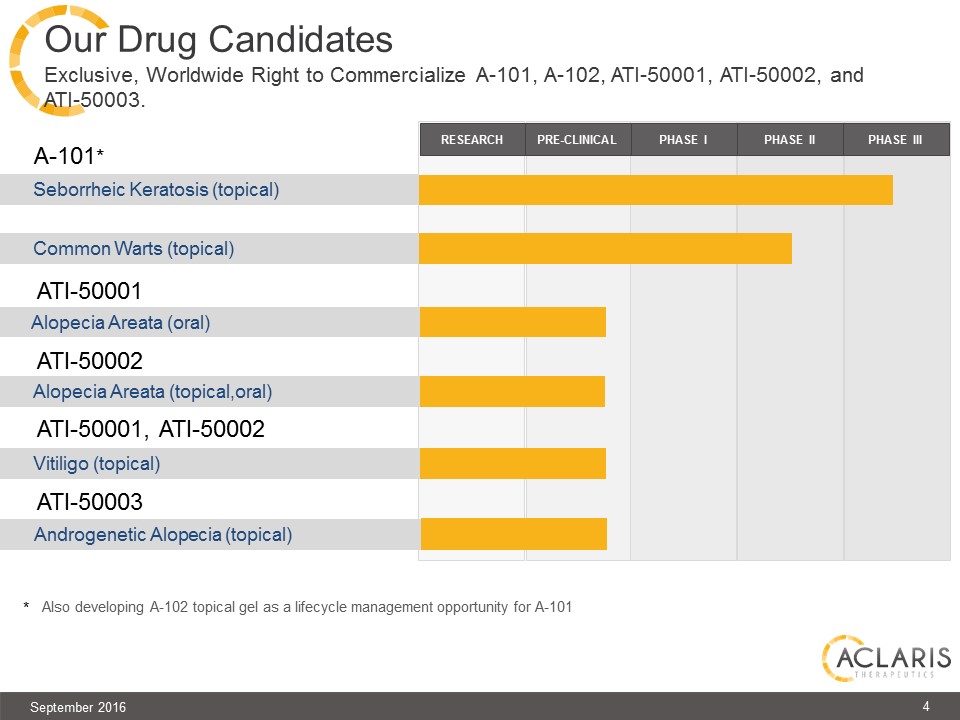Click the PHASE I column header
Viewport: 960px width, 720px height.
point(683,140)
